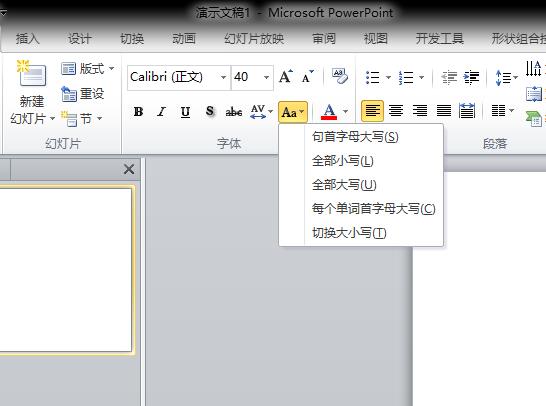546x406 pixels.
Task: Open the 节 section dropdown
Action: [x=82, y=119]
